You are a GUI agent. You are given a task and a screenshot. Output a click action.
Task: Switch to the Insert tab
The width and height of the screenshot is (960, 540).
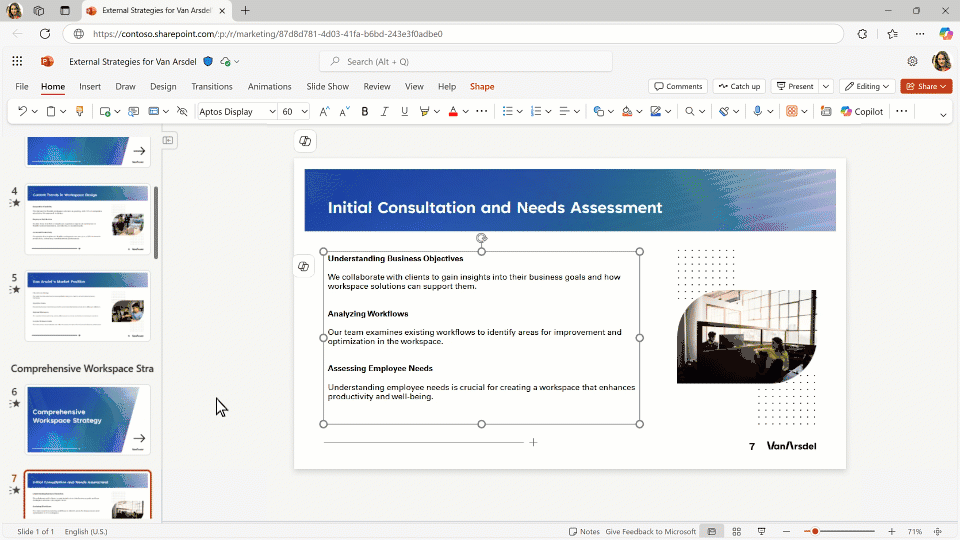[90, 87]
